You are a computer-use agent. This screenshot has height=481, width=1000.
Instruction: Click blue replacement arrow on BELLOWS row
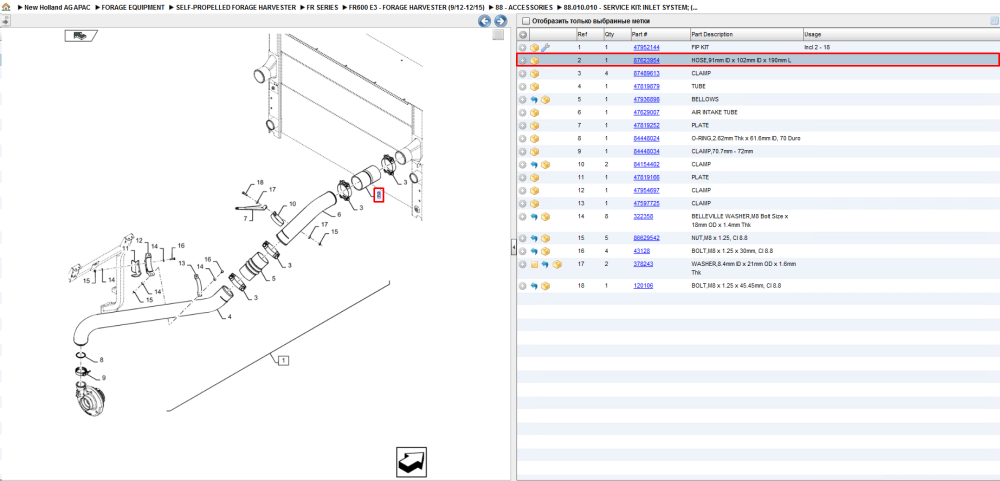coord(534,100)
